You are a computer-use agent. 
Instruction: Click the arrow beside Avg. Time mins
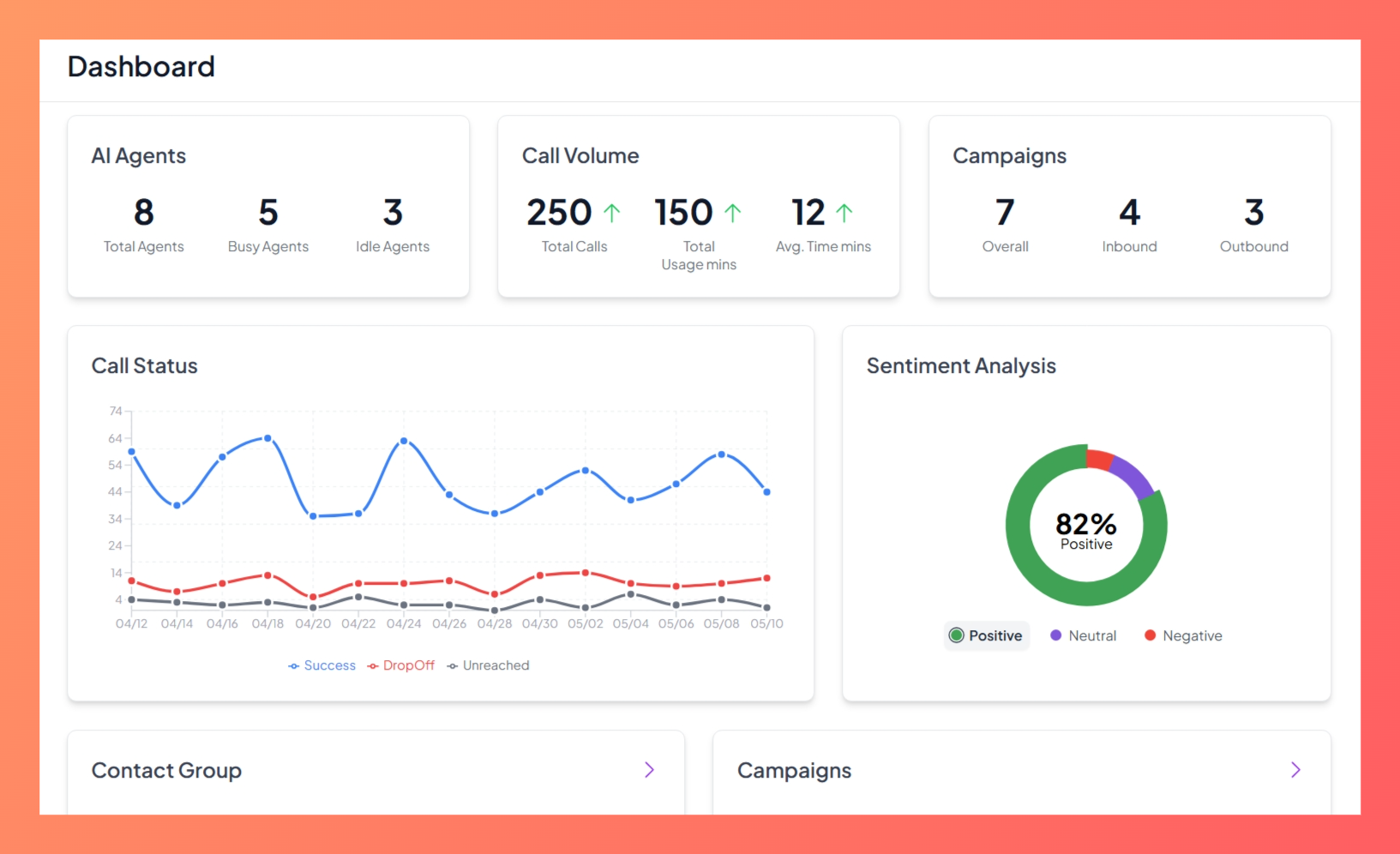[x=844, y=213]
